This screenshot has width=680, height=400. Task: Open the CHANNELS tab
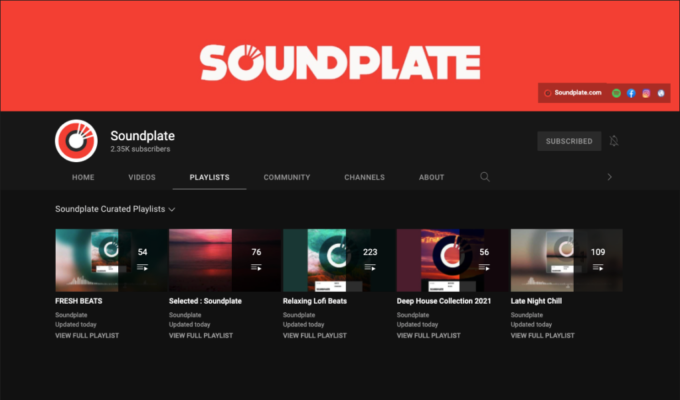(x=364, y=177)
